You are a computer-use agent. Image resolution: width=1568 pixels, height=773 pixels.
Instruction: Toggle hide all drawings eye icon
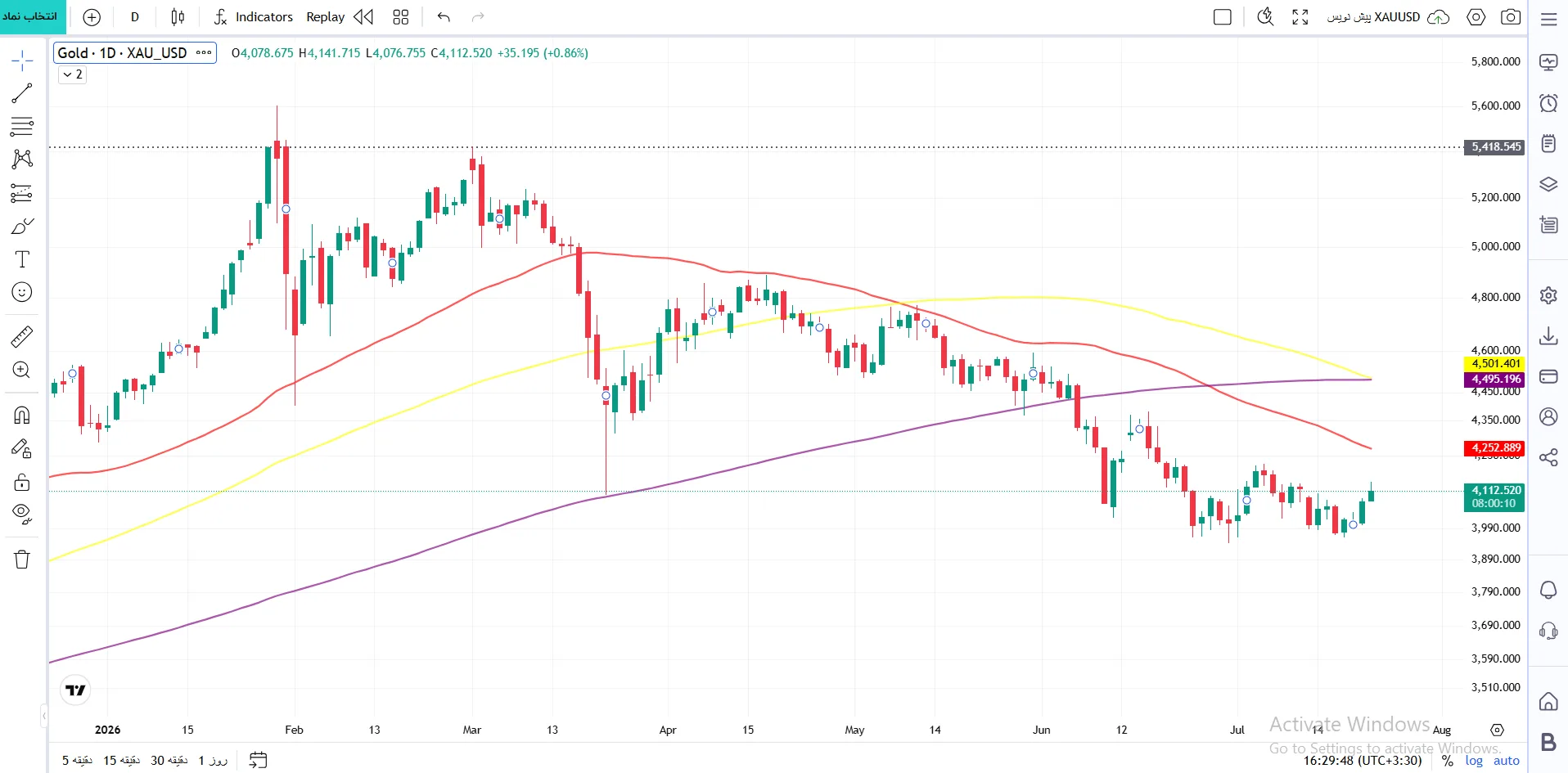(22, 514)
